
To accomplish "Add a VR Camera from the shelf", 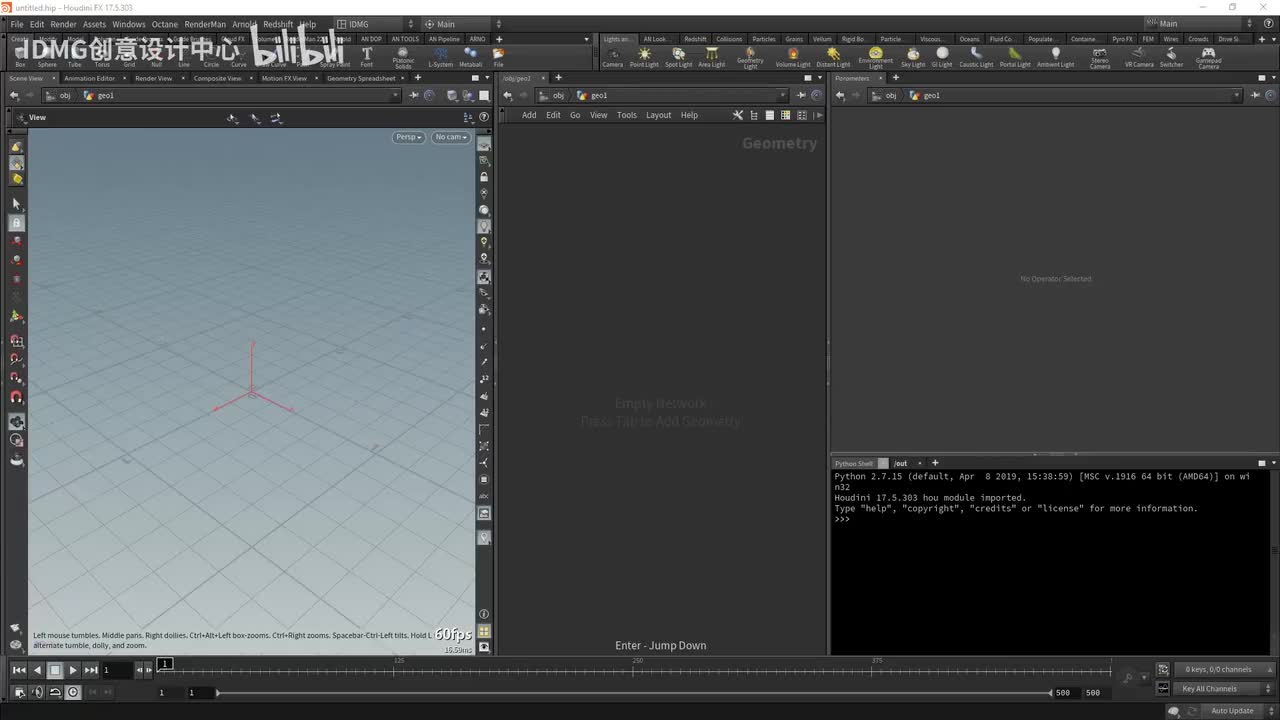I will tap(1139, 57).
